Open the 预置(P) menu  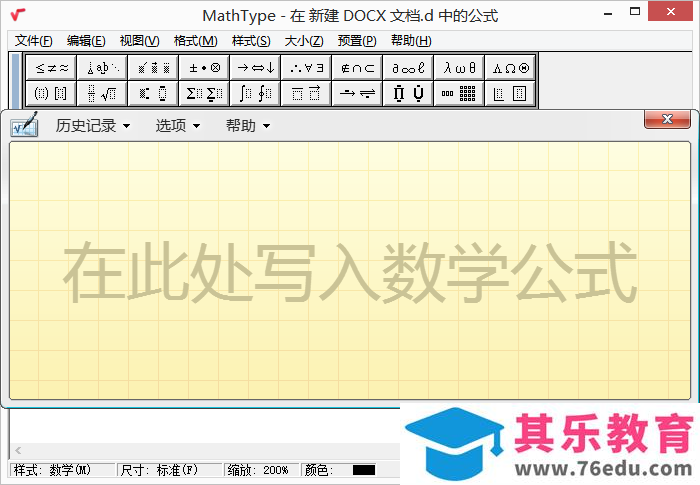click(x=357, y=41)
